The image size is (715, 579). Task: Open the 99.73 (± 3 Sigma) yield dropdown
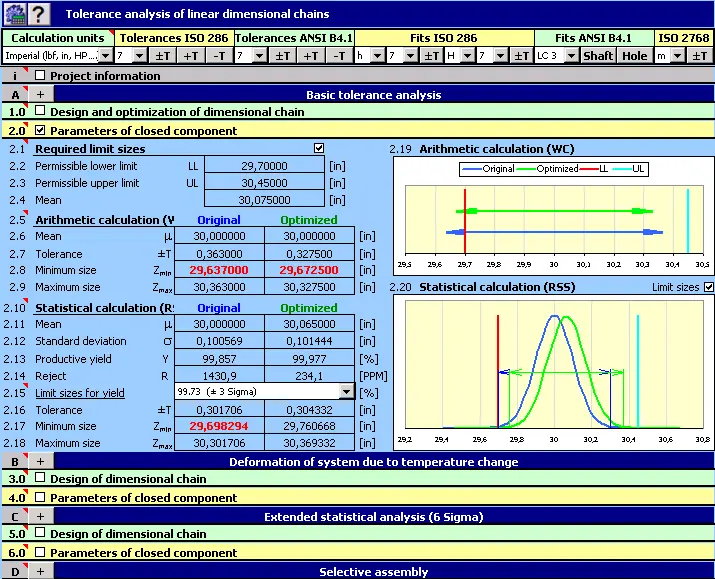point(346,393)
